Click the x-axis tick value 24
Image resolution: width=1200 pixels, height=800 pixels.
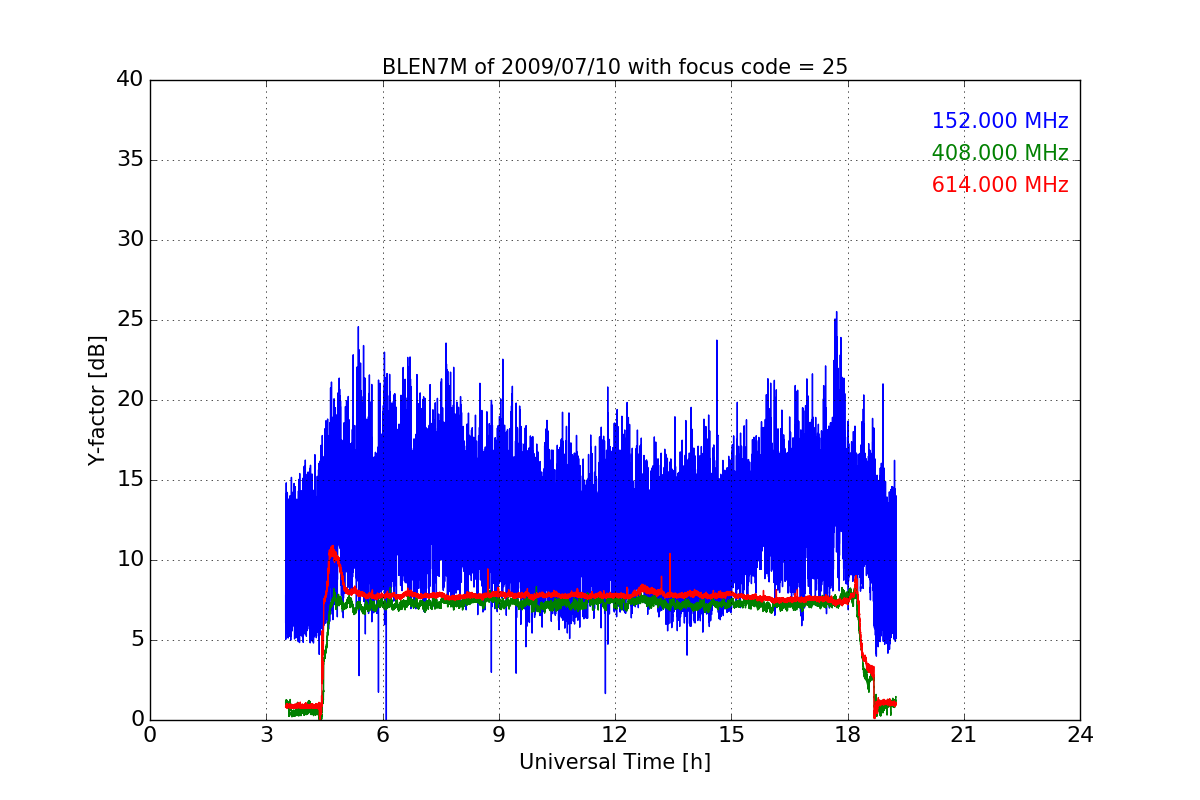point(1080,735)
